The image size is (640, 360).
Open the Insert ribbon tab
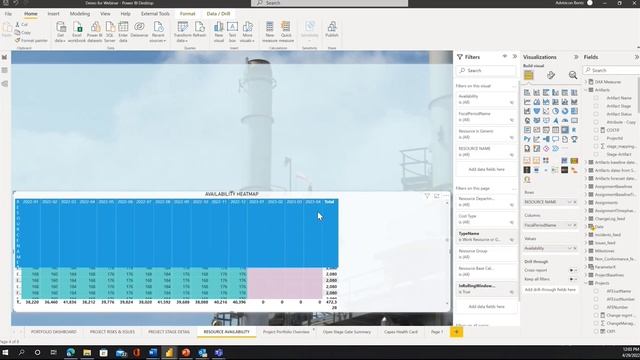[53, 14]
